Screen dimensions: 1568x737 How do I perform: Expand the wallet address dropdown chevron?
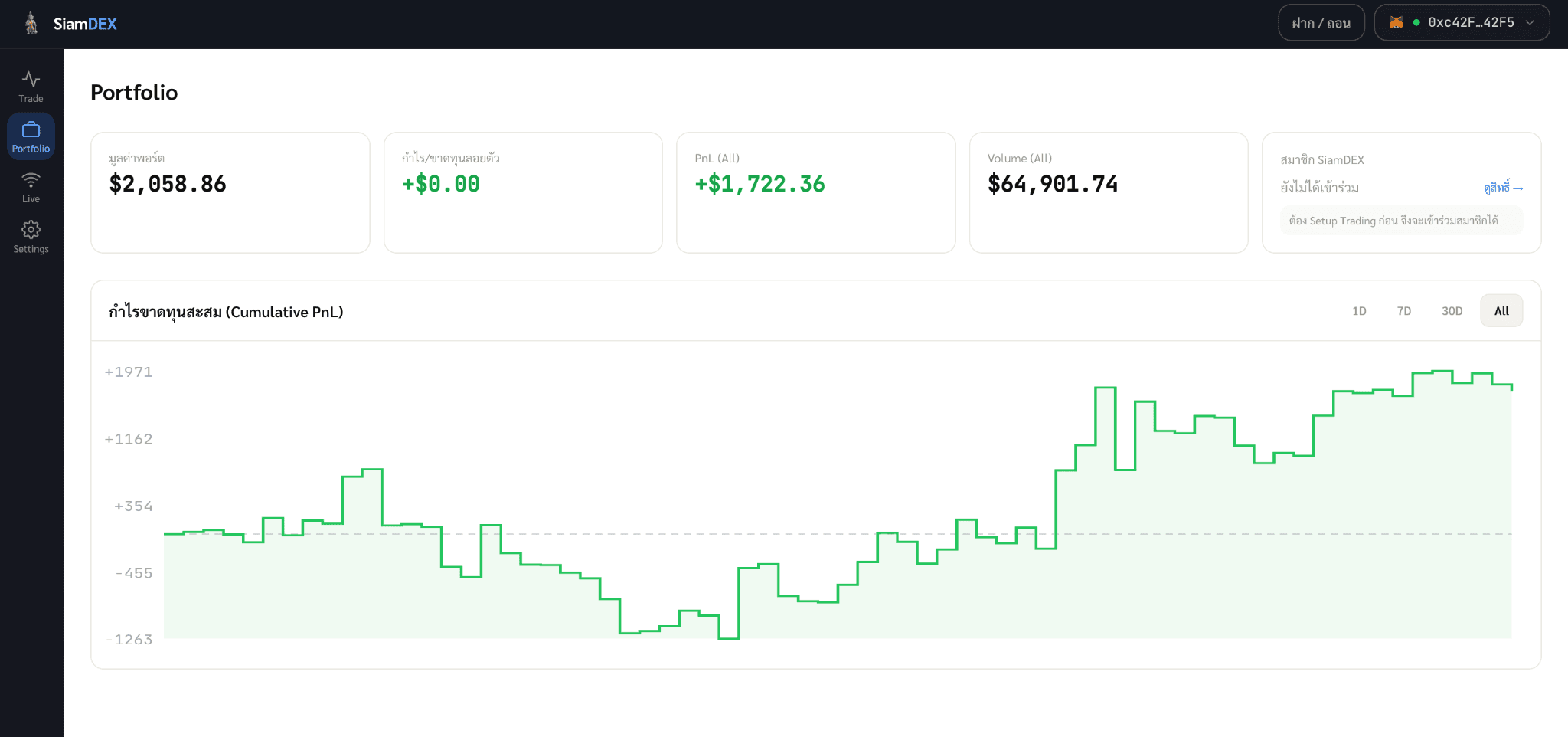(x=1530, y=22)
